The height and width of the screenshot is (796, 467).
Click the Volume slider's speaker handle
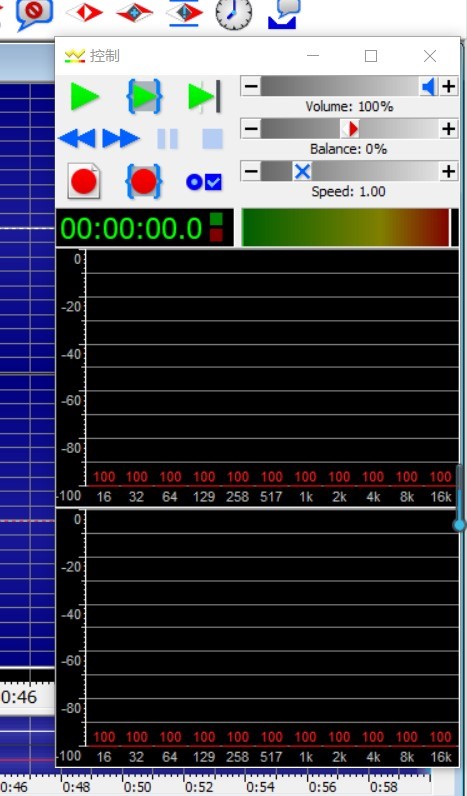click(x=429, y=87)
